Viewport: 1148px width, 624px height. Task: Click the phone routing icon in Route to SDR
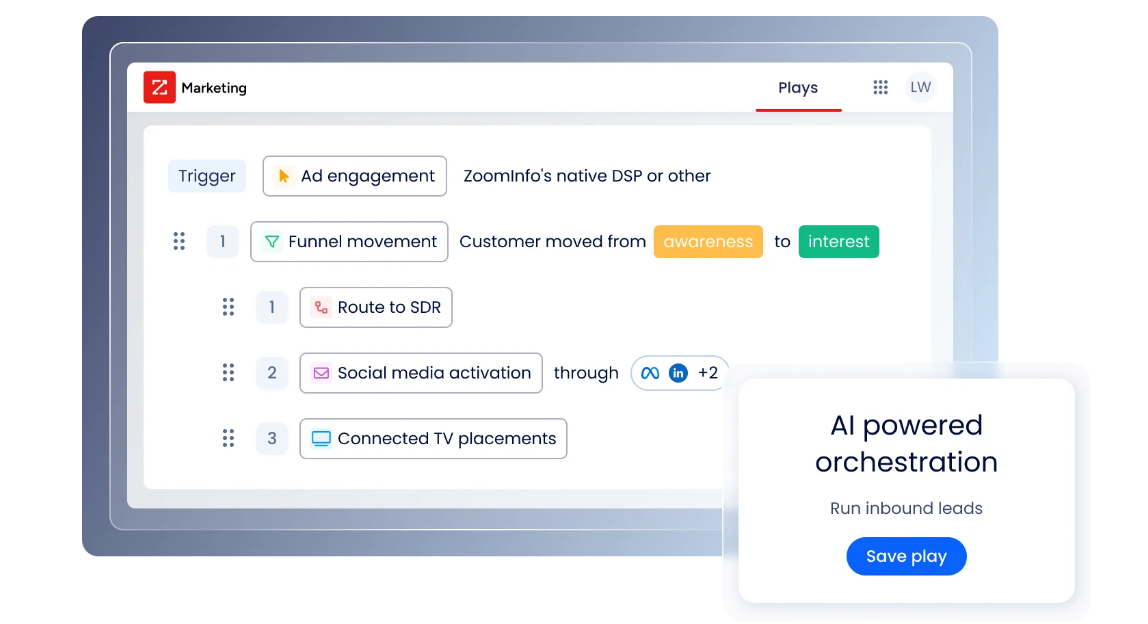(x=321, y=307)
